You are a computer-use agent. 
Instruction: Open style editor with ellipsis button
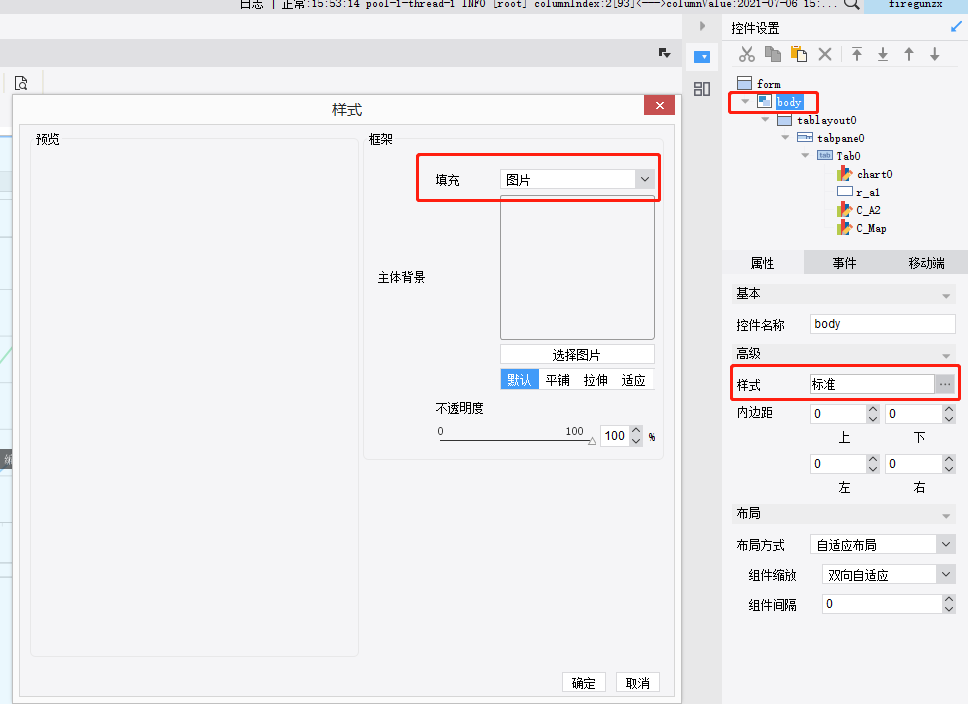[x=945, y=384]
